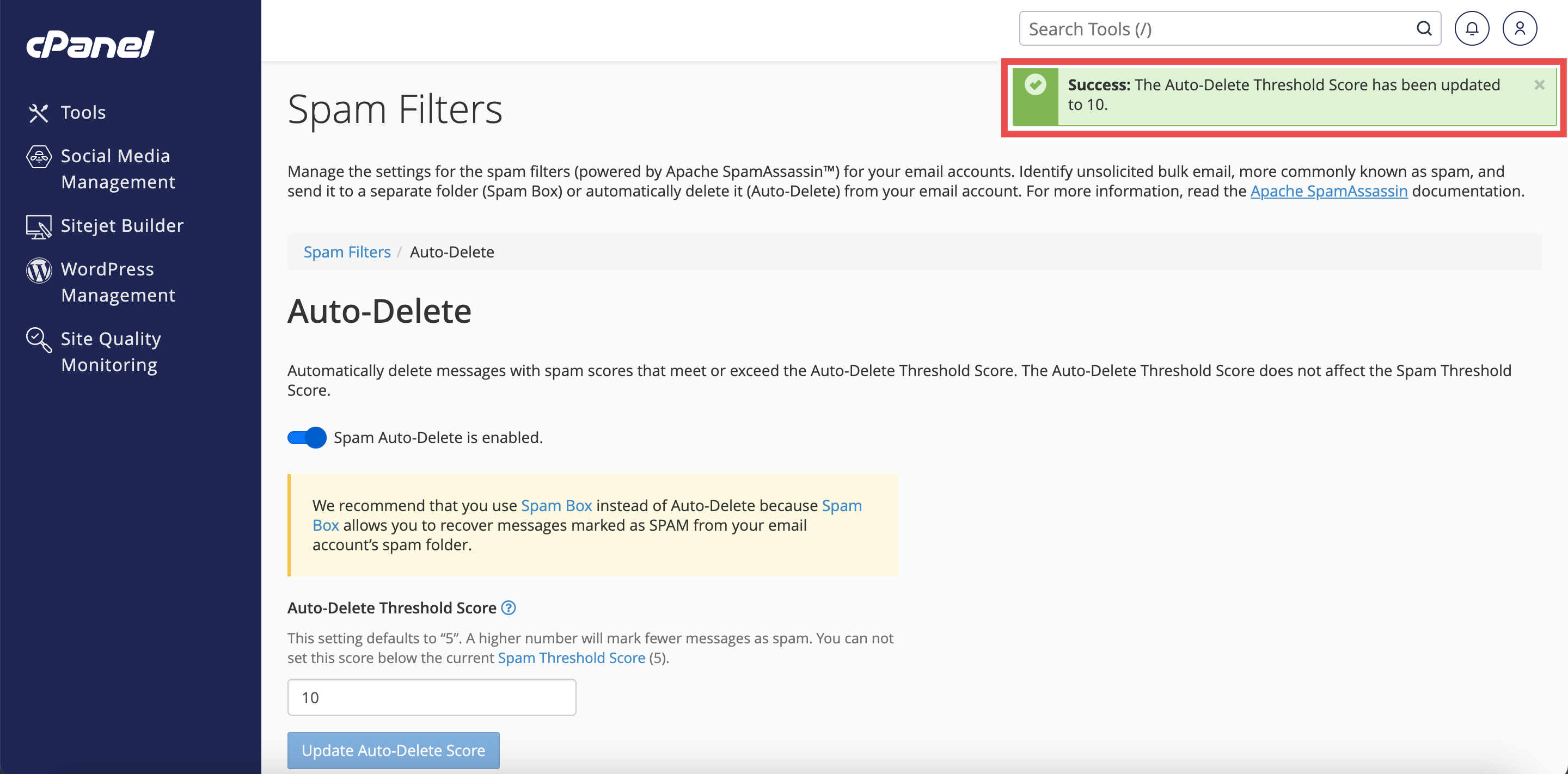Viewport: 1568px width, 774px height.
Task: Click the Update Auto-Delete Score button
Action: 393,750
